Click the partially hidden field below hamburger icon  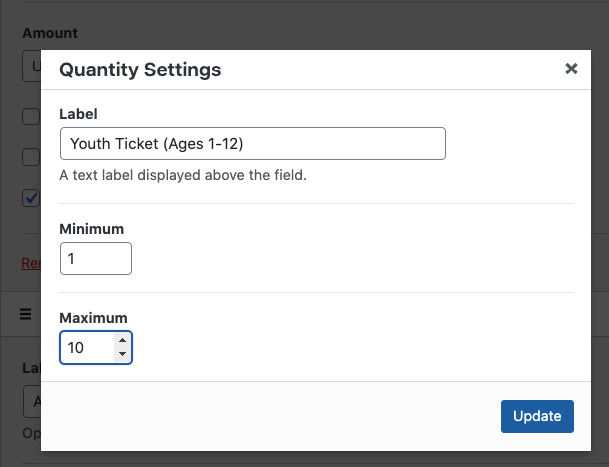click(x=31, y=402)
